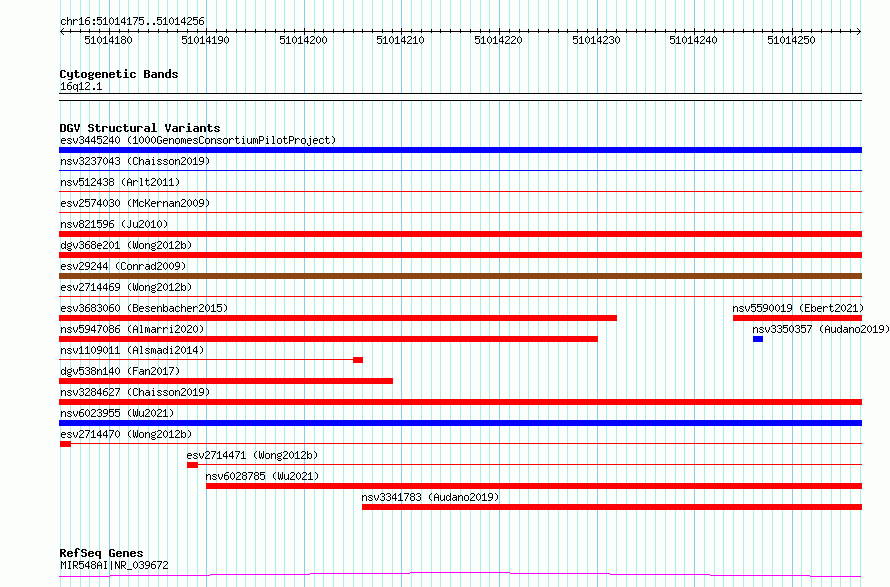Click esv3683060 (Besenbacher2015) label
Image resolution: width=890 pixels, height=587 pixels.
[x=144, y=308]
